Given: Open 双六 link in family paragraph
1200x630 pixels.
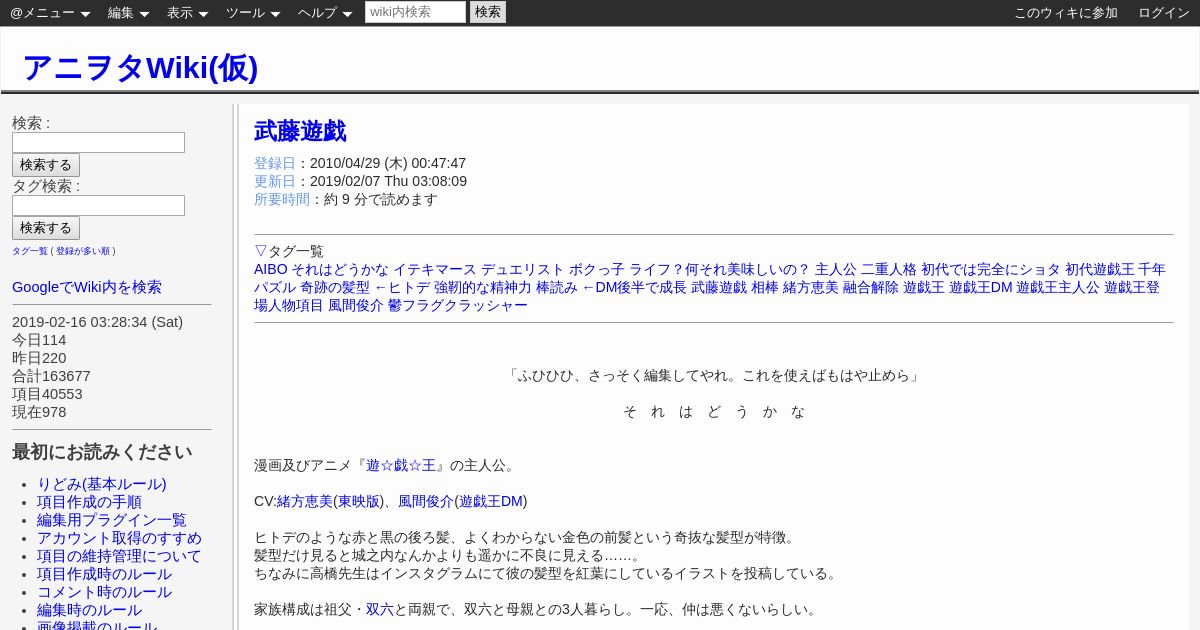Looking at the screenshot, I should [380, 609].
